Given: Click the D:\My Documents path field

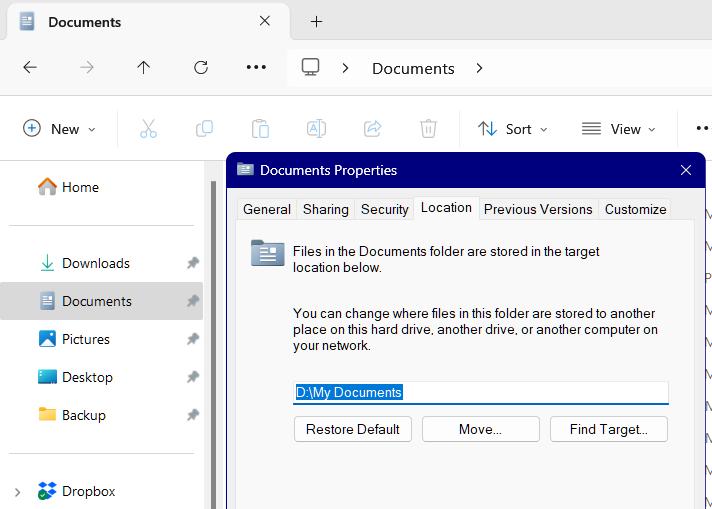Looking at the screenshot, I should [x=480, y=392].
